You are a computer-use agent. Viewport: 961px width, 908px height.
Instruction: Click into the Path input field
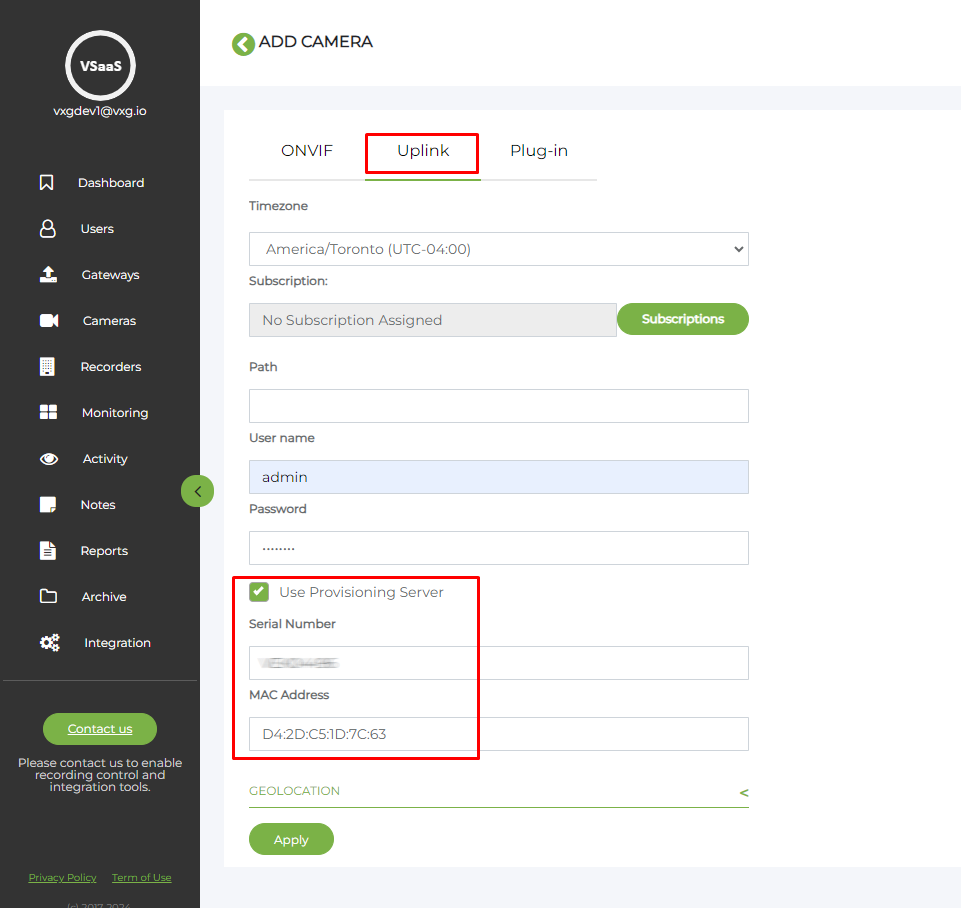(498, 406)
